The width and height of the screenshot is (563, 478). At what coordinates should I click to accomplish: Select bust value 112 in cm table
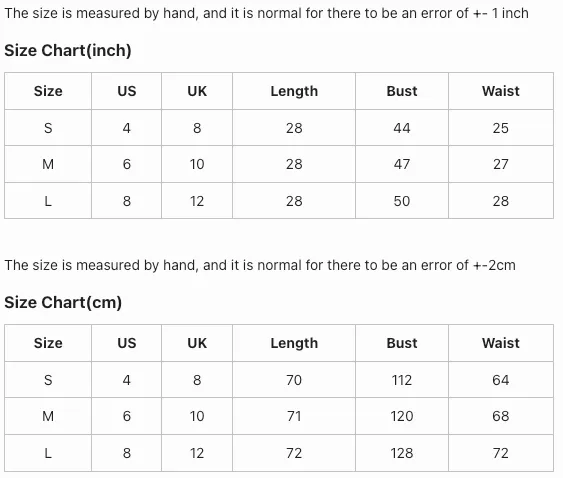tap(402, 380)
